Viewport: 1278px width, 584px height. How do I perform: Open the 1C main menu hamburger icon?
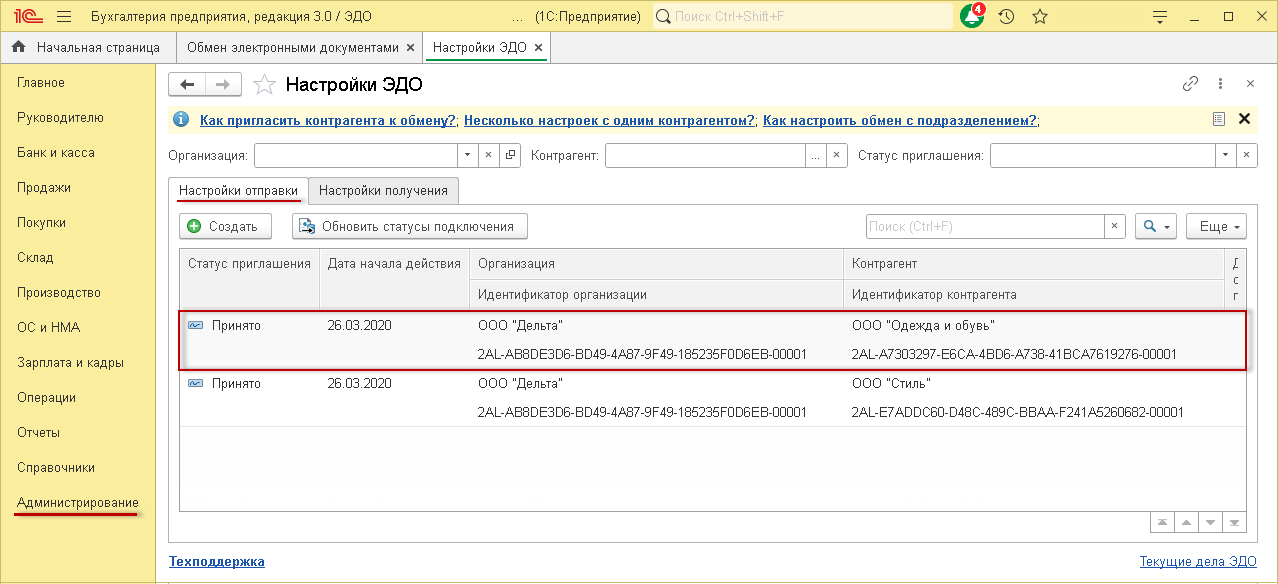click(64, 16)
